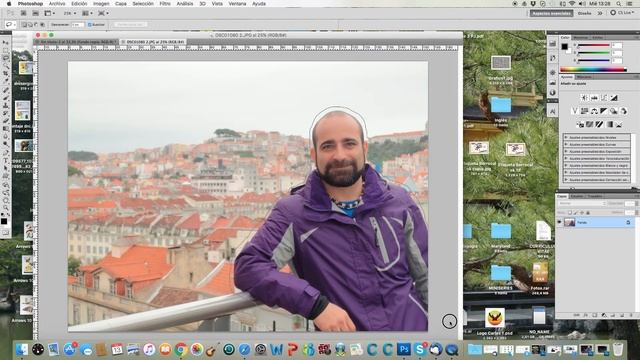
Task: Click the red (R) channel slider
Action: 593,45
